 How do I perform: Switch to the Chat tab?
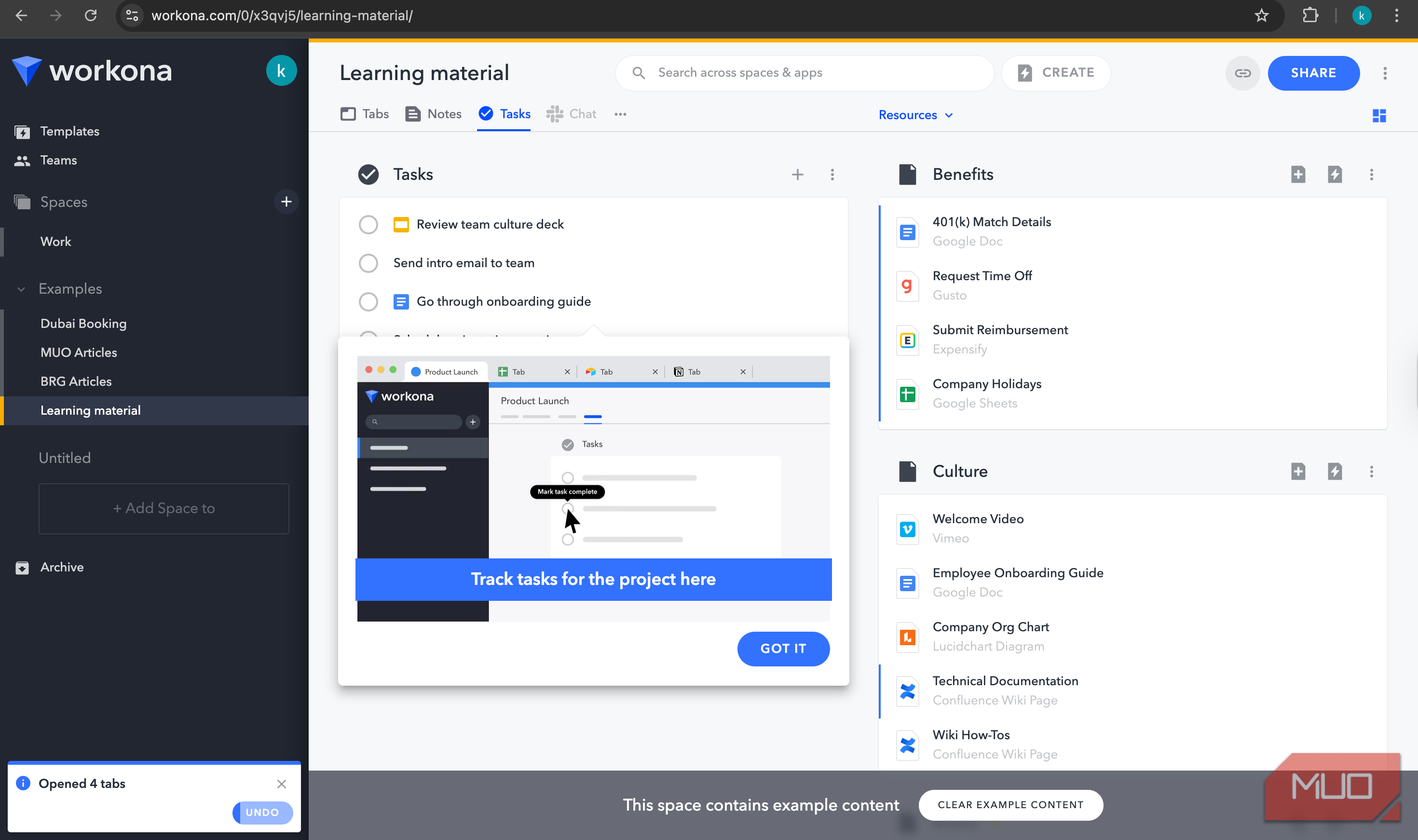click(571, 114)
